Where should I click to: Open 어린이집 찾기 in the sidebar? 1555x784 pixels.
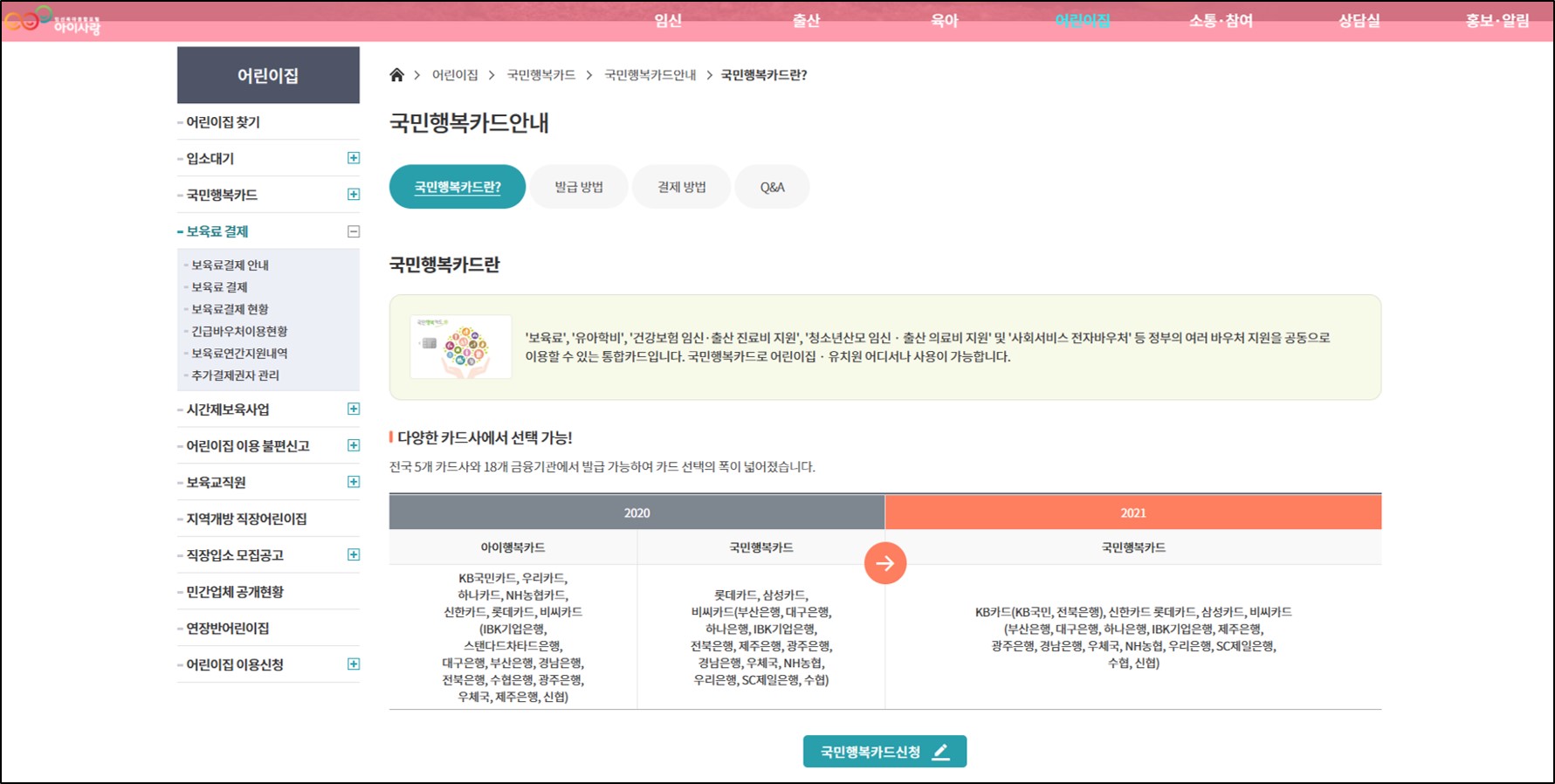pyautogui.click(x=223, y=122)
